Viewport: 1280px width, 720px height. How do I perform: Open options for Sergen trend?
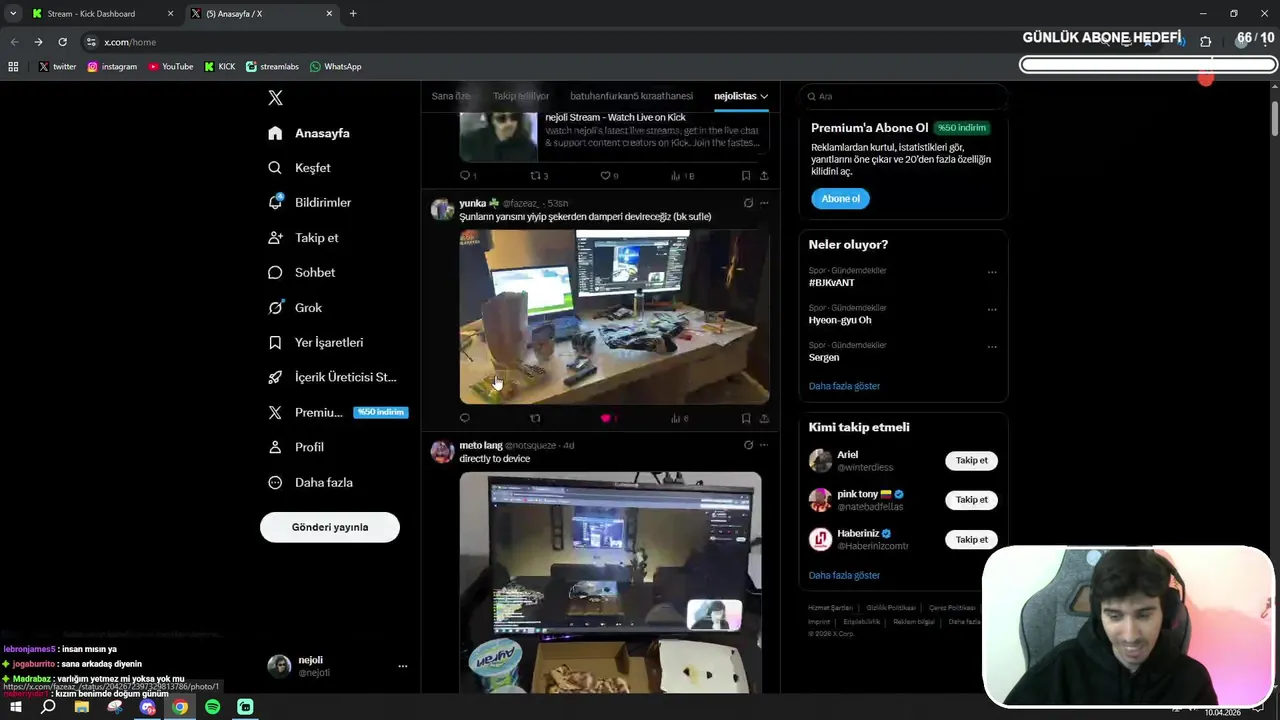(992, 347)
